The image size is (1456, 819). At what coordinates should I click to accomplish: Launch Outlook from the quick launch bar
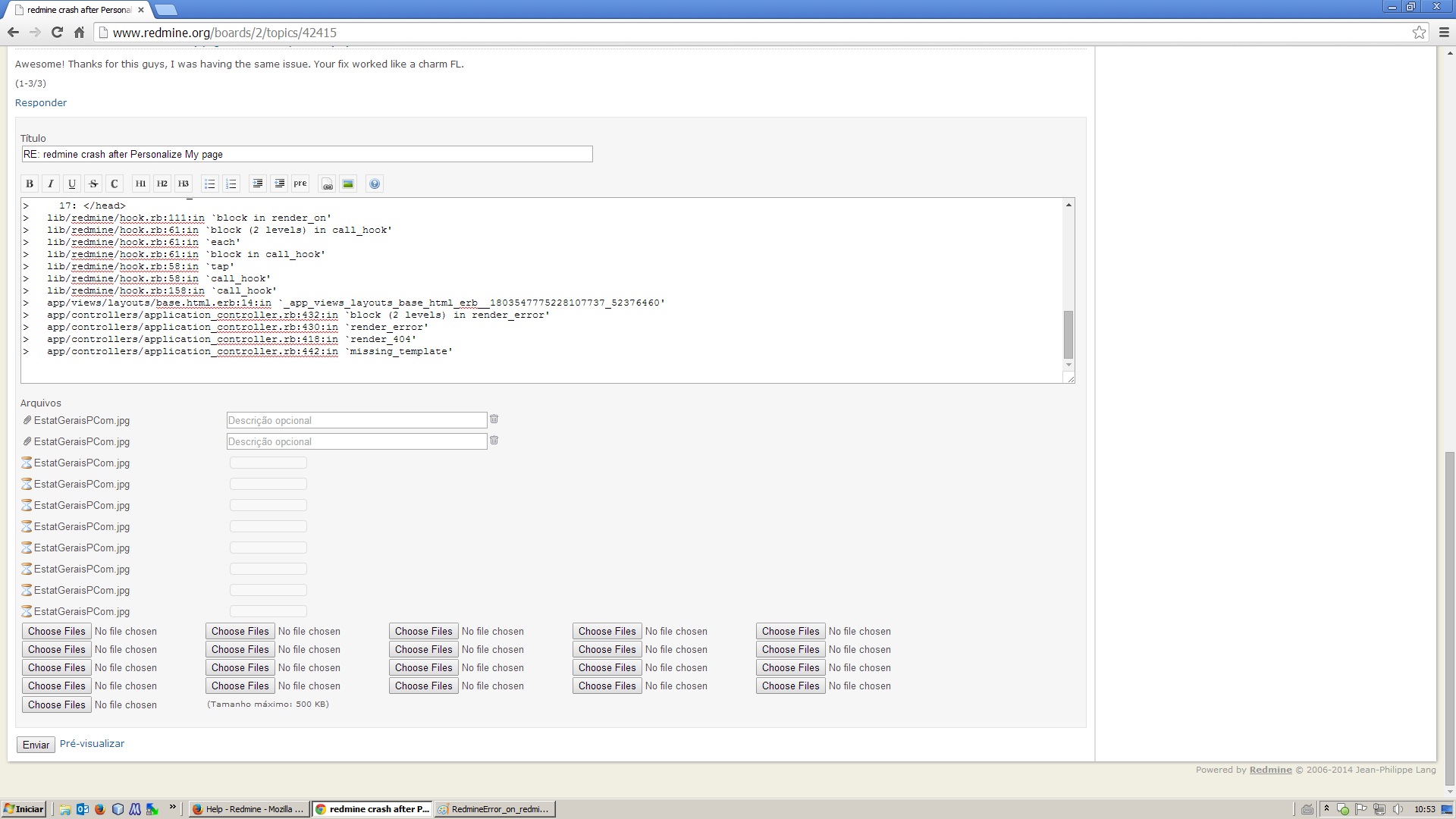tap(83, 809)
